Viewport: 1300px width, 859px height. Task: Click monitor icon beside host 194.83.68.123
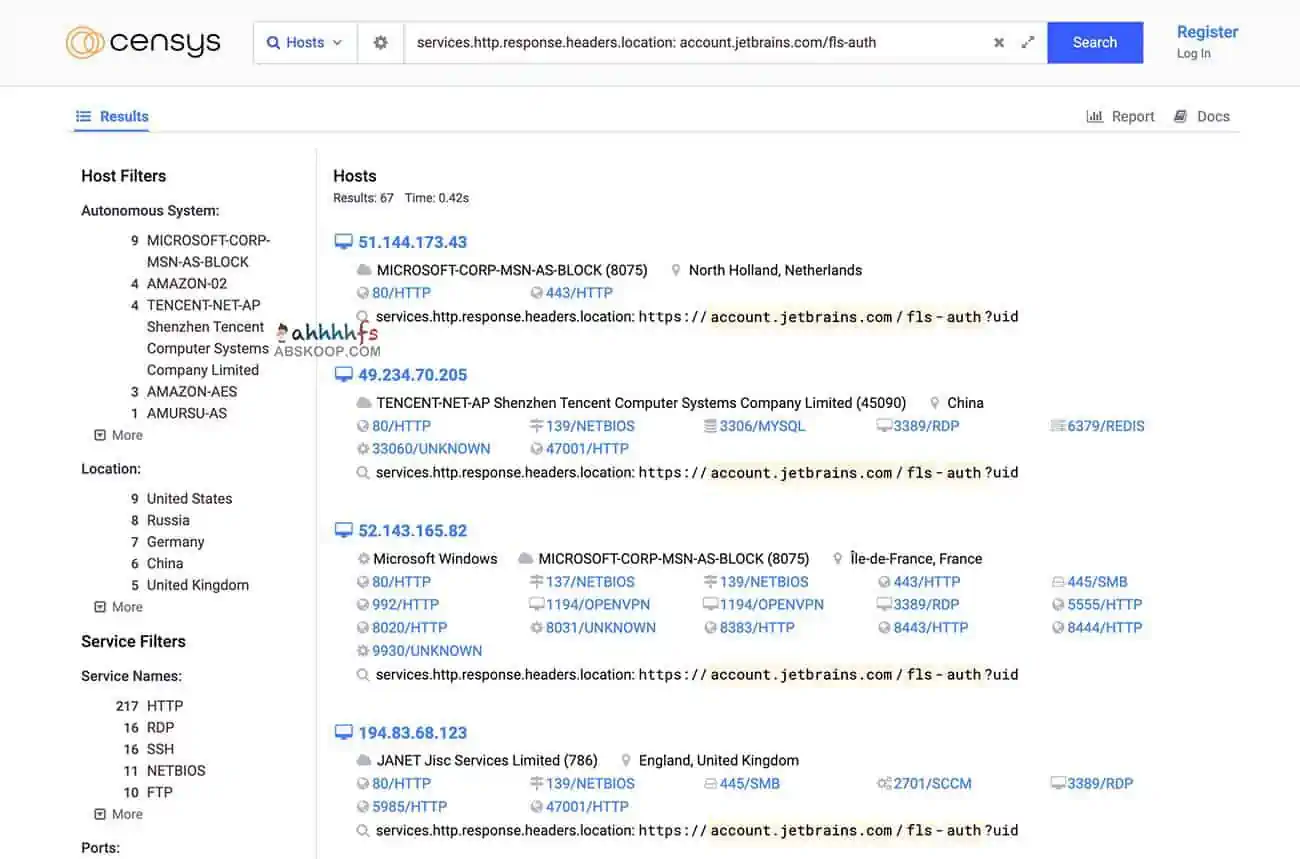click(x=343, y=733)
